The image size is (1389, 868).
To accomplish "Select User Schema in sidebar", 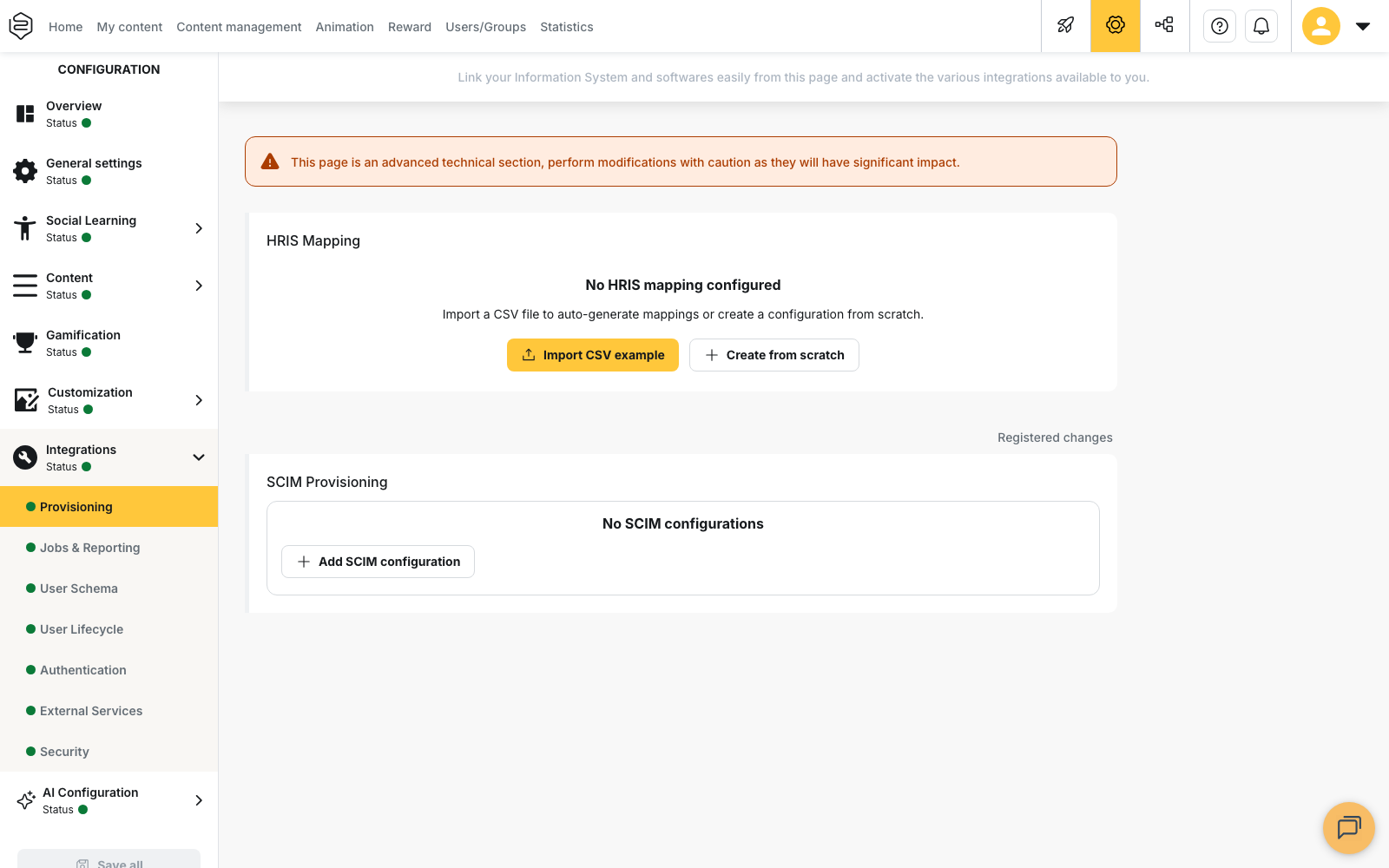I will pyautogui.click(x=109, y=589).
